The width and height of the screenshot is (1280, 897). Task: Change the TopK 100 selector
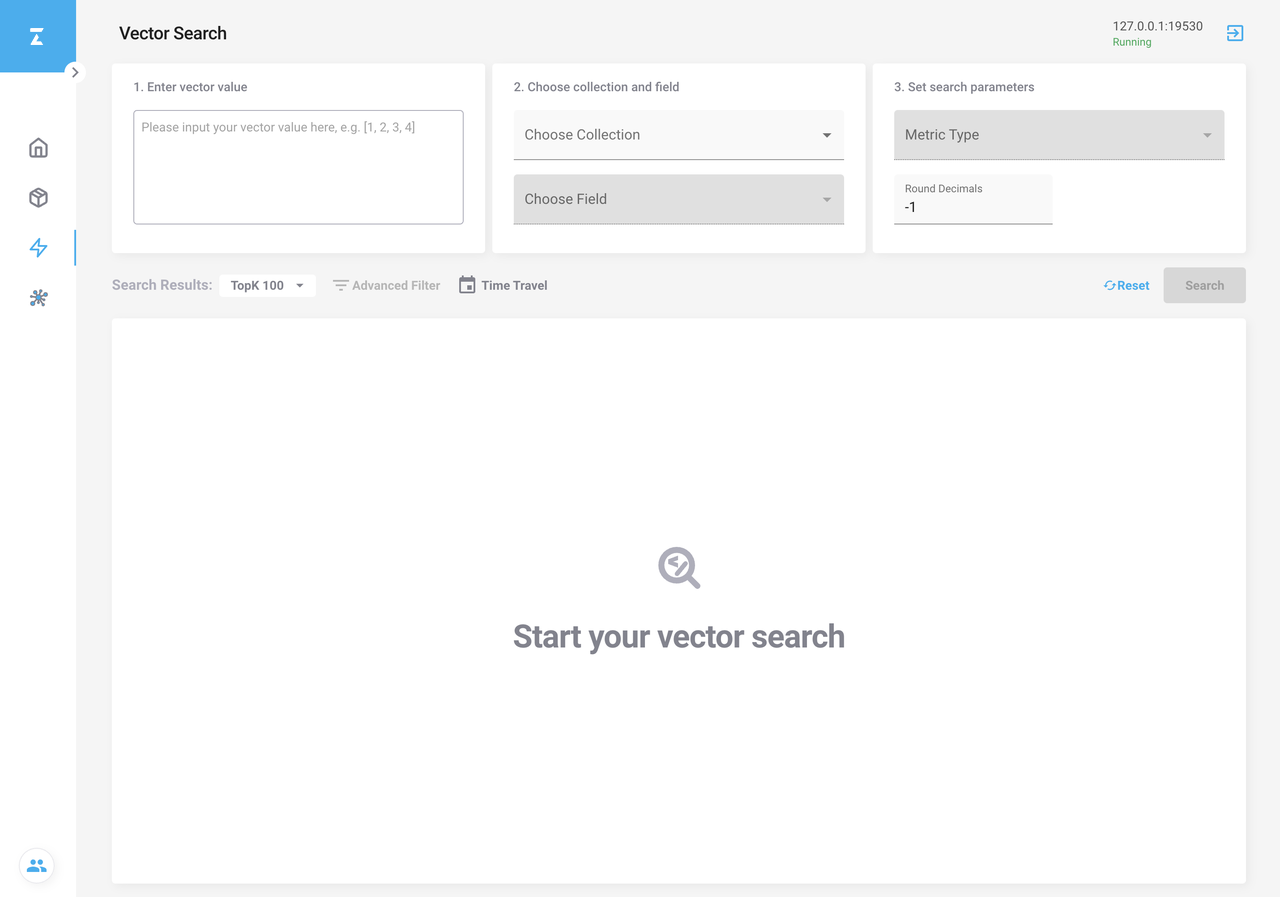pos(267,285)
